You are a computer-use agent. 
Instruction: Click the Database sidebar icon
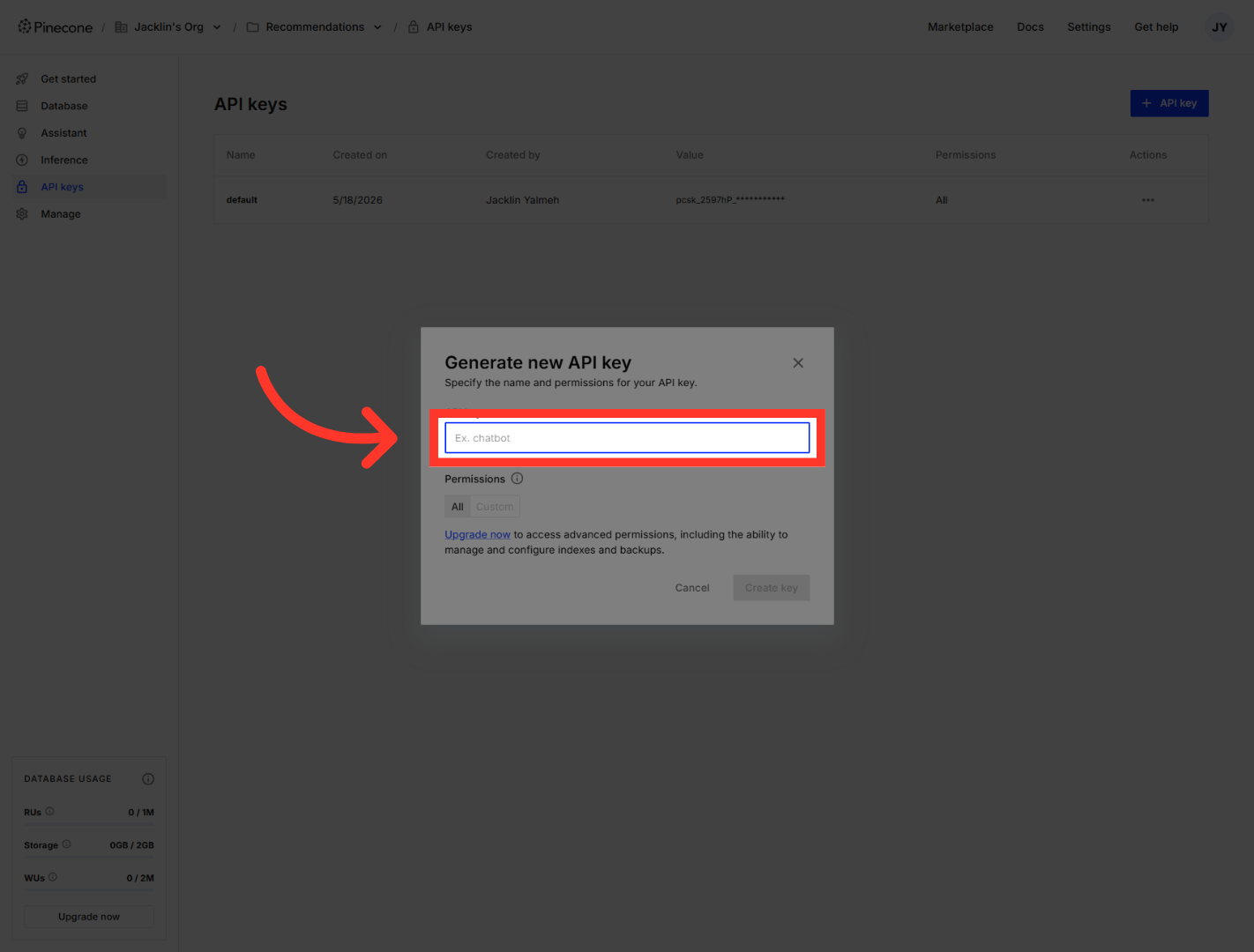click(22, 106)
